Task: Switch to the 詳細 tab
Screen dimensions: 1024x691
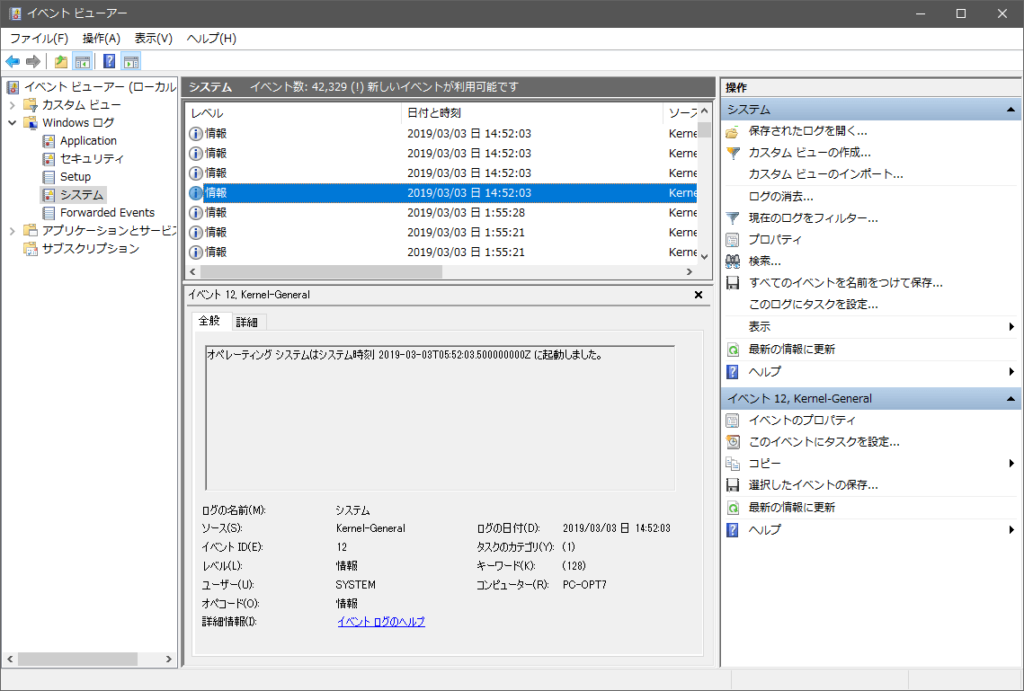Action: [x=247, y=322]
